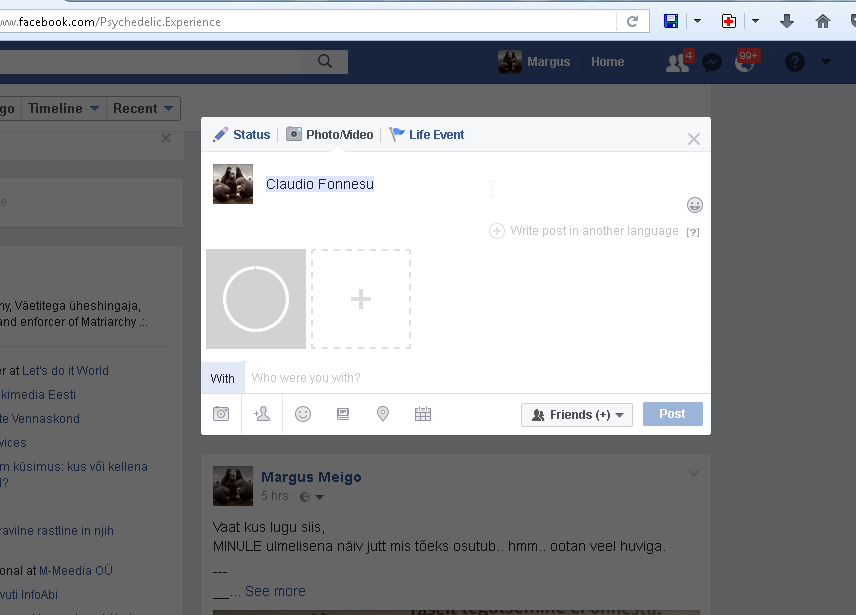Open the browser downloads arrow

[x=787, y=21]
